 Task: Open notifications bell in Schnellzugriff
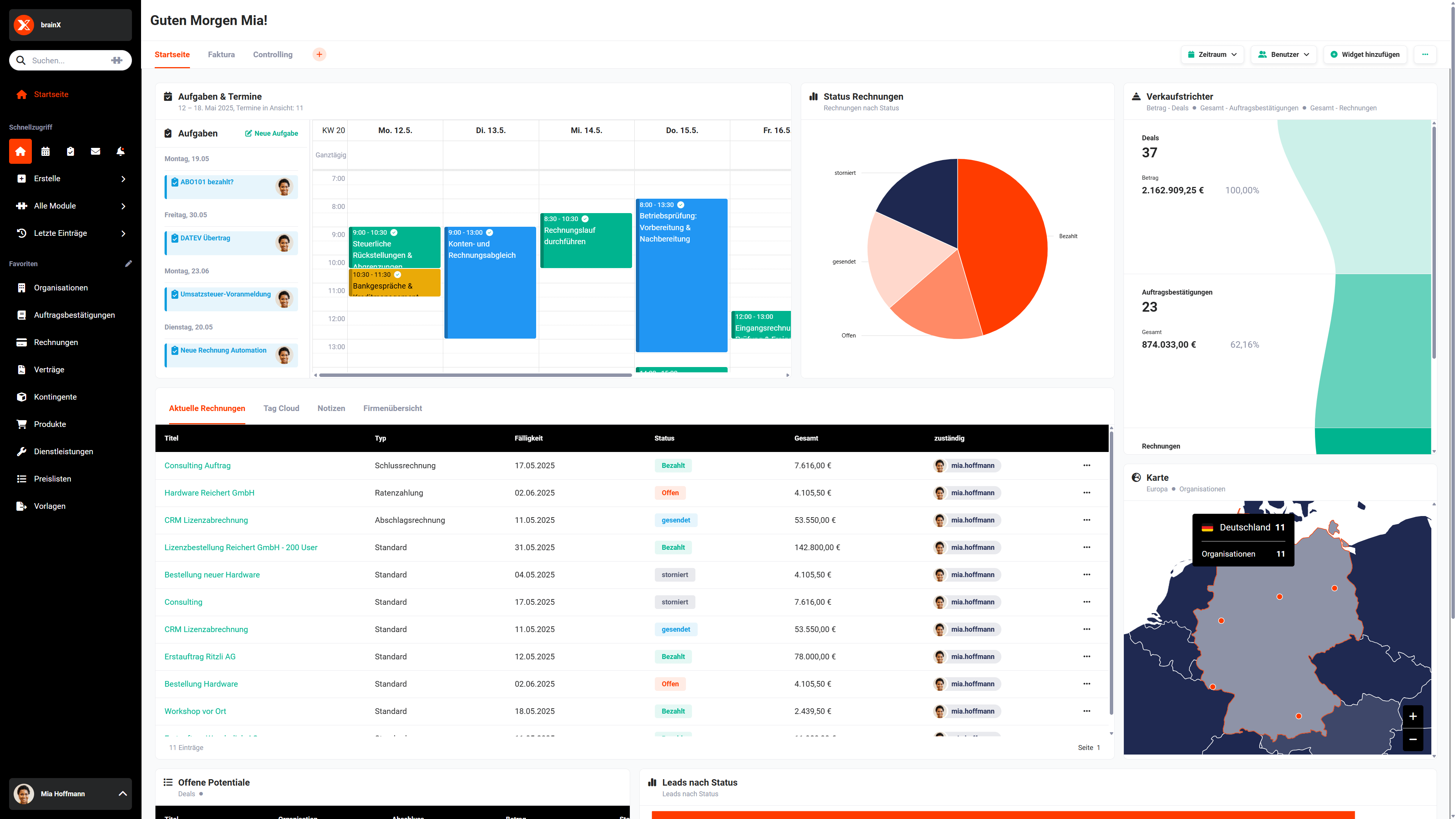[121, 152]
